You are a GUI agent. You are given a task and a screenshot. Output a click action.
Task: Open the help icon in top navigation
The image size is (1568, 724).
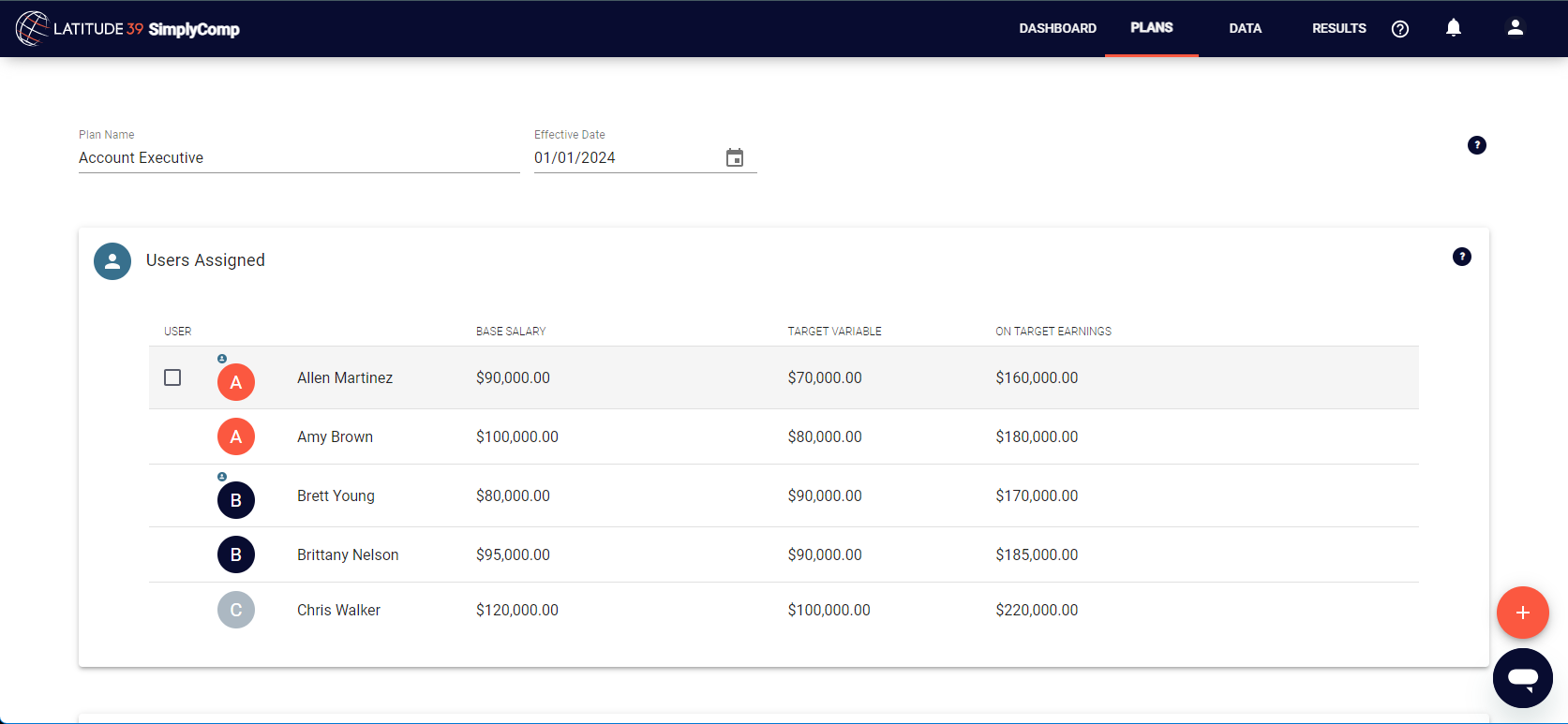coord(1399,29)
